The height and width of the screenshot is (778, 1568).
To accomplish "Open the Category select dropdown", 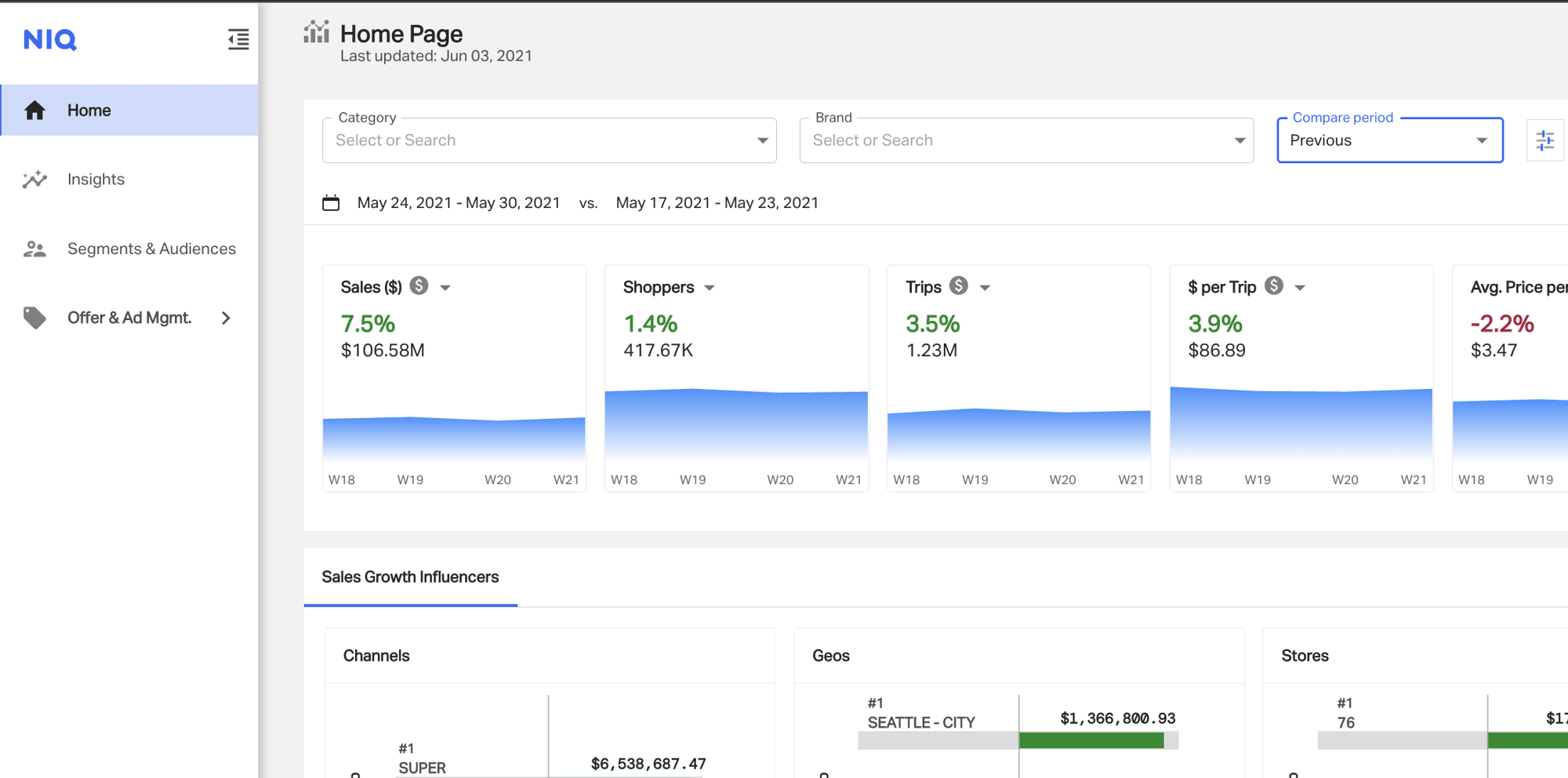I will coord(762,140).
